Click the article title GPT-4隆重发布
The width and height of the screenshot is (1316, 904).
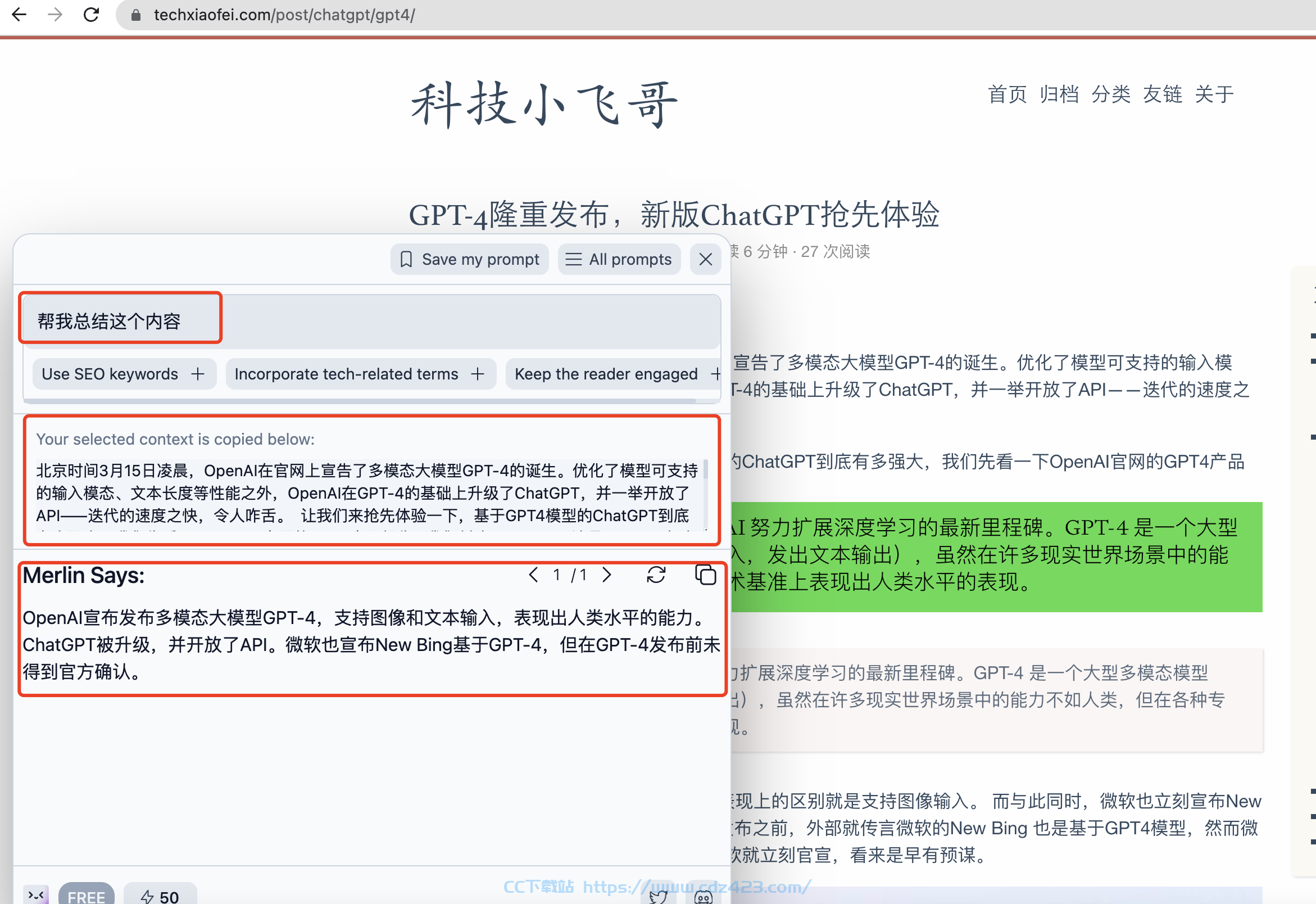674,215
